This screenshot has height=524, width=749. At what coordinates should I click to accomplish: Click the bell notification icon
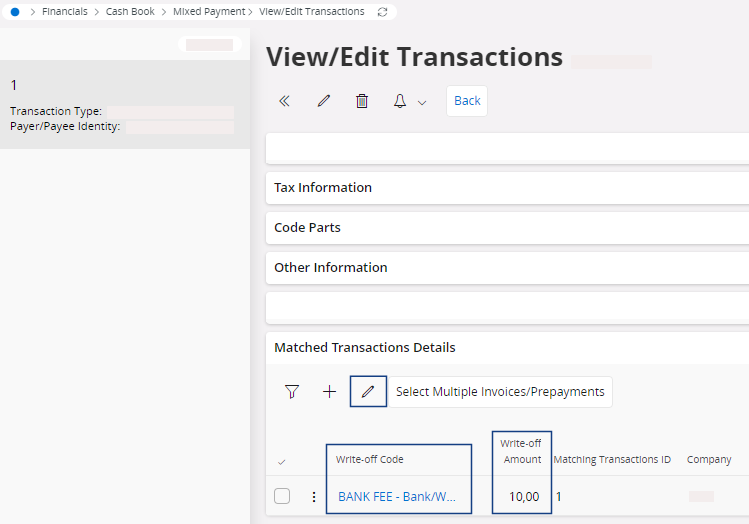pyautogui.click(x=400, y=101)
